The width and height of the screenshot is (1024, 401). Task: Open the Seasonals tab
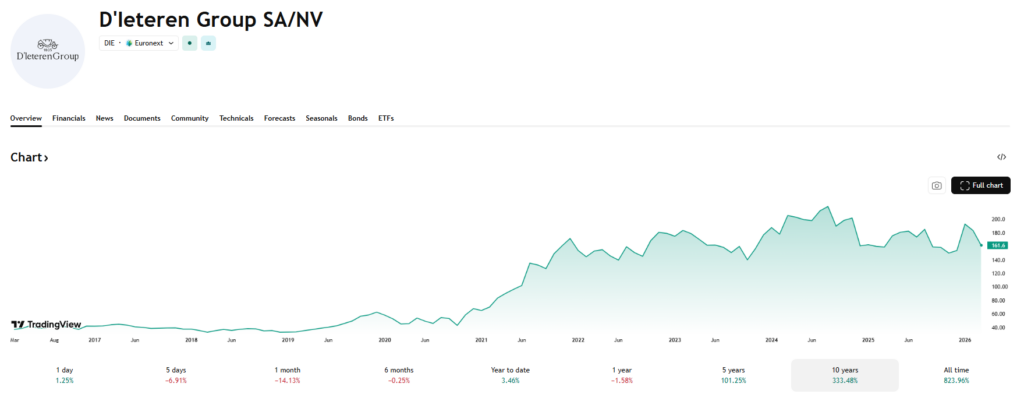[x=321, y=118]
